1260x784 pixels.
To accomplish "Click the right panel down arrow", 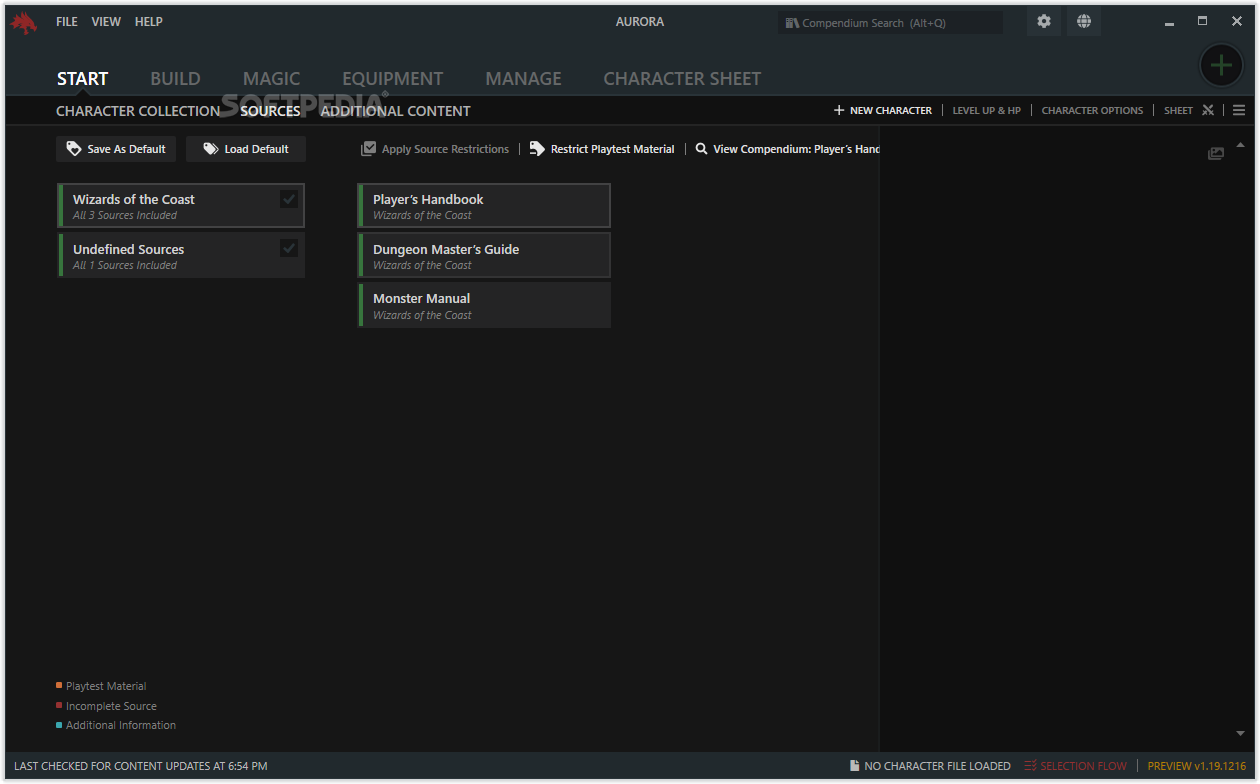I will 1241,733.
